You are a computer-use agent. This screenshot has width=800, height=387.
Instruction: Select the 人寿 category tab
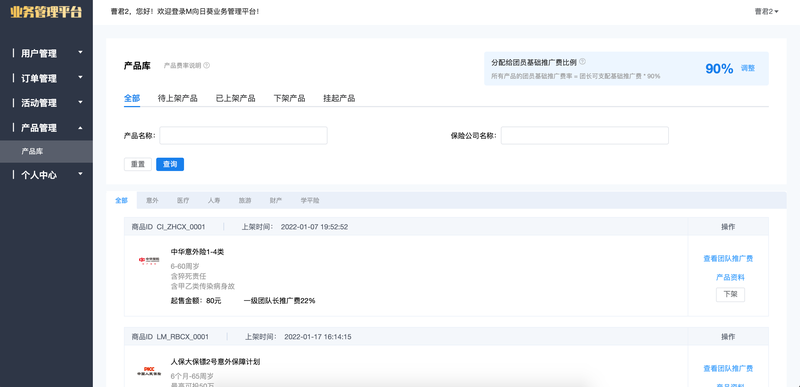[x=214, y=200]
